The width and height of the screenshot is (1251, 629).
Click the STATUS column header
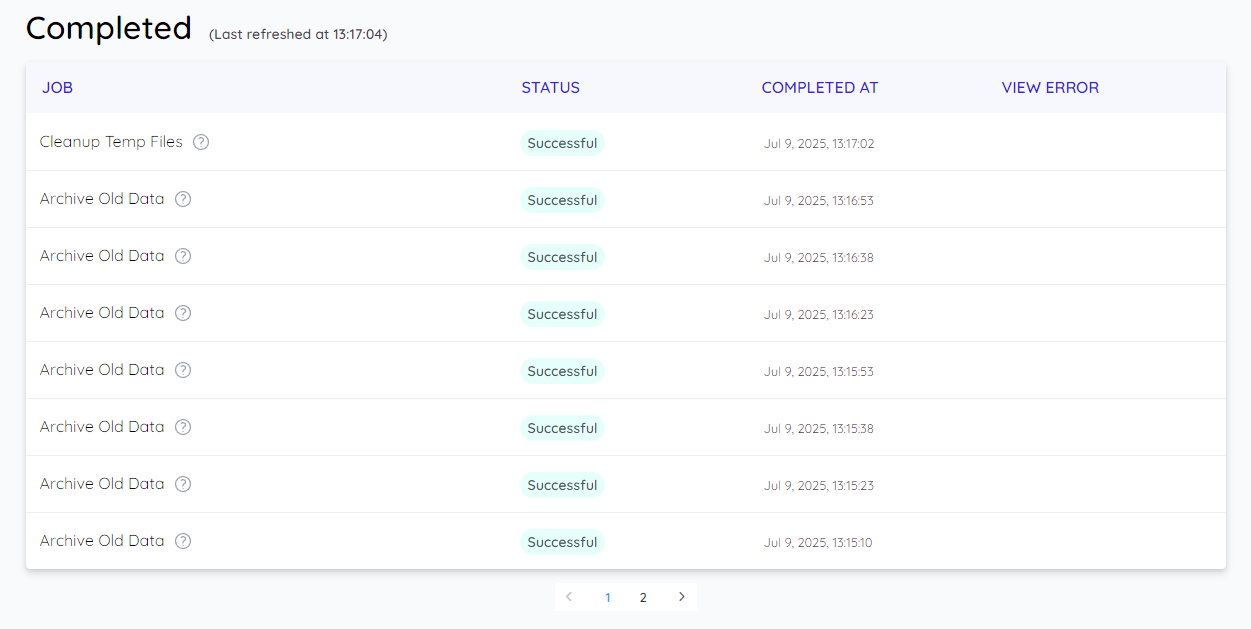(x=551, y=88)
